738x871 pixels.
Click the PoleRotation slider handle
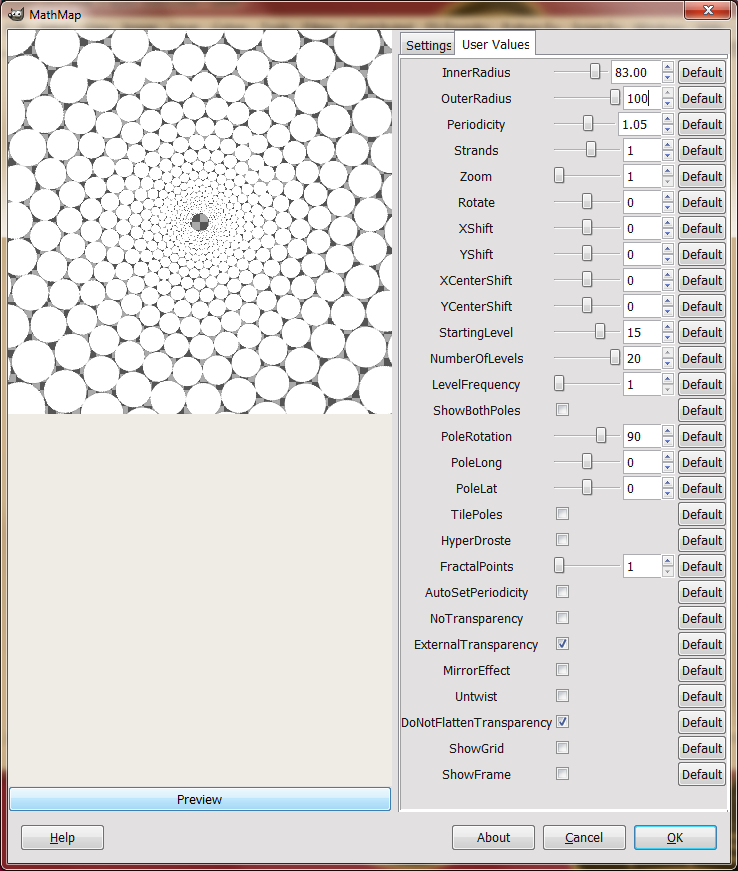pos(601,435)
